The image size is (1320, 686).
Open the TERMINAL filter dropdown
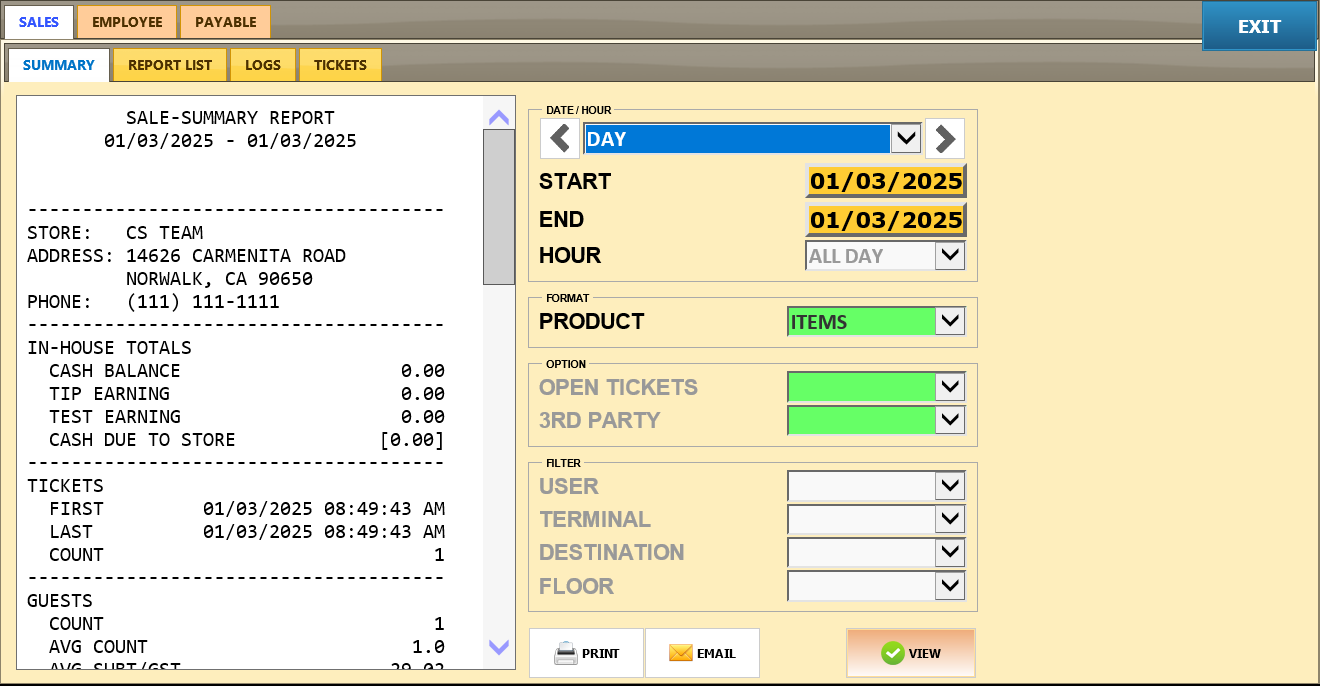pos(949,519)
